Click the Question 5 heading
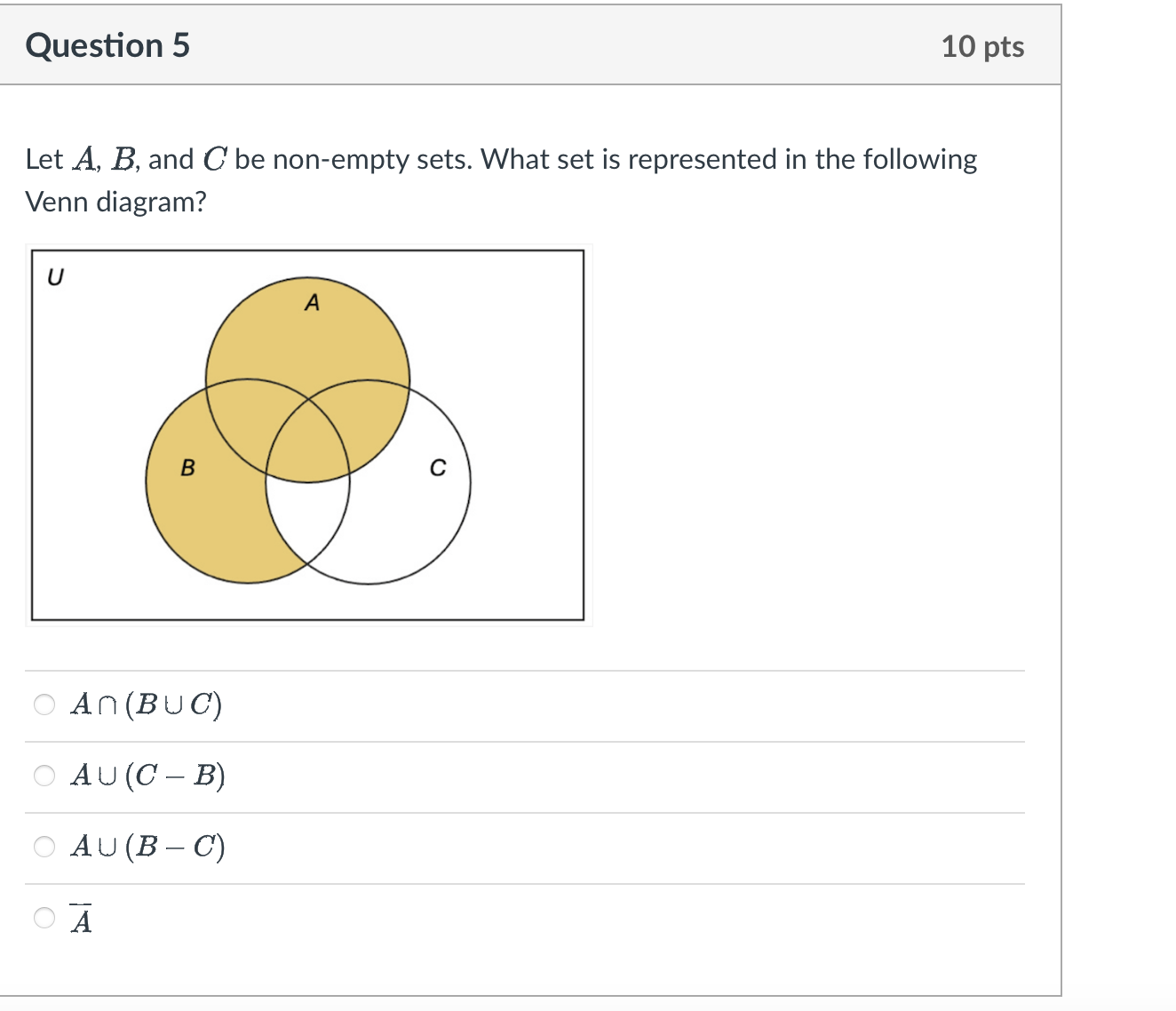This screenshot has width=1176, height=1011. pos(107,45)
